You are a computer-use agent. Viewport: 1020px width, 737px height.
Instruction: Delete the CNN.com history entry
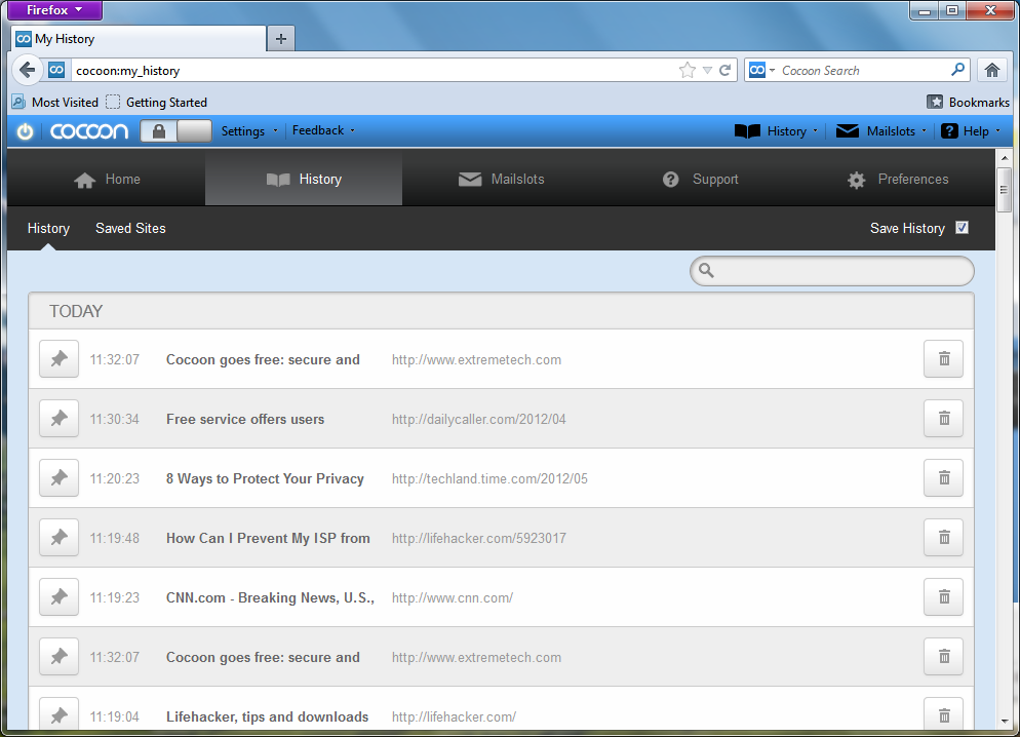tap(943, 597)
